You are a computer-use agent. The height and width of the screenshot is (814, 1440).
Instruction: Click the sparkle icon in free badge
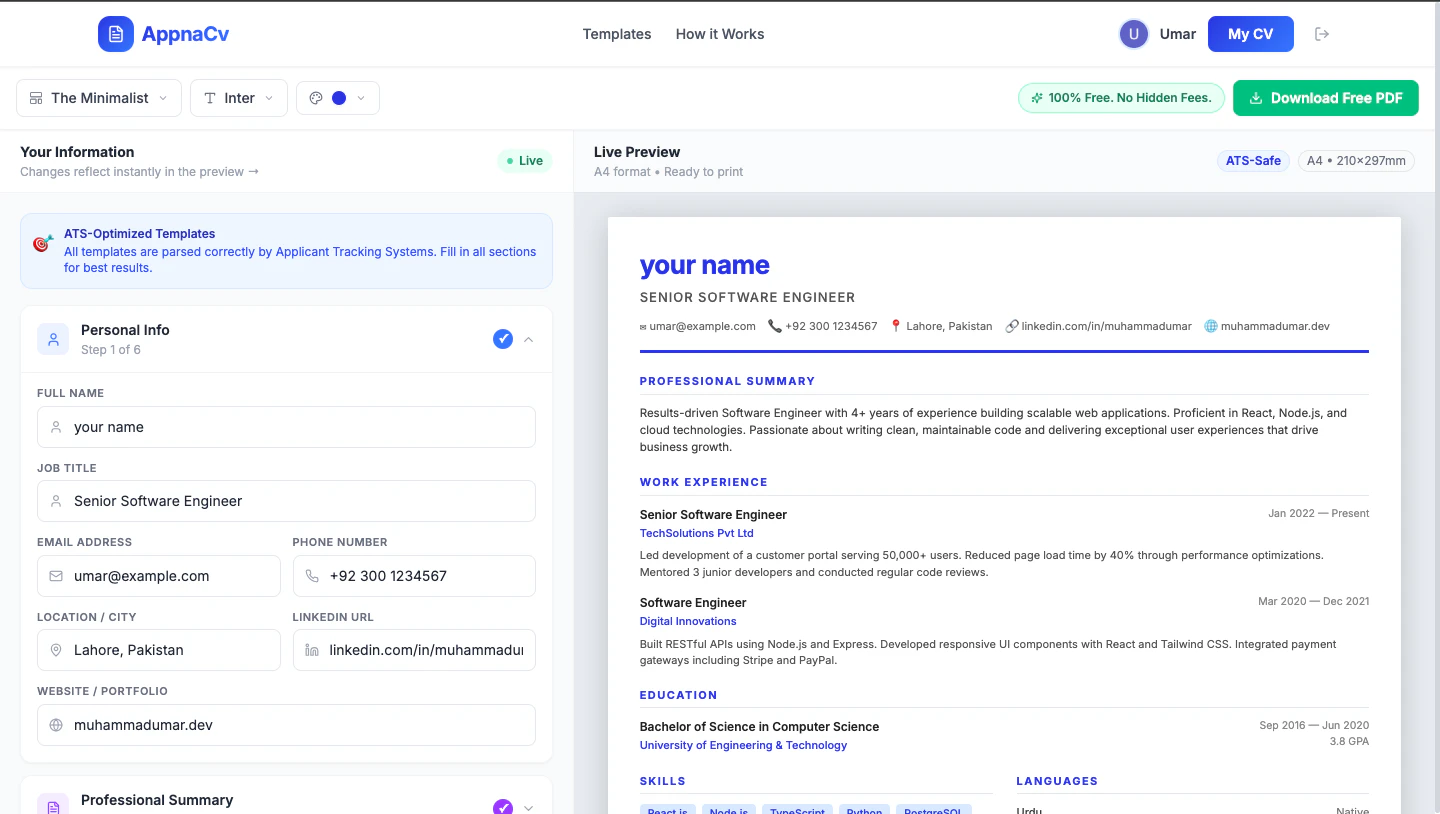tap(1037, 98)
